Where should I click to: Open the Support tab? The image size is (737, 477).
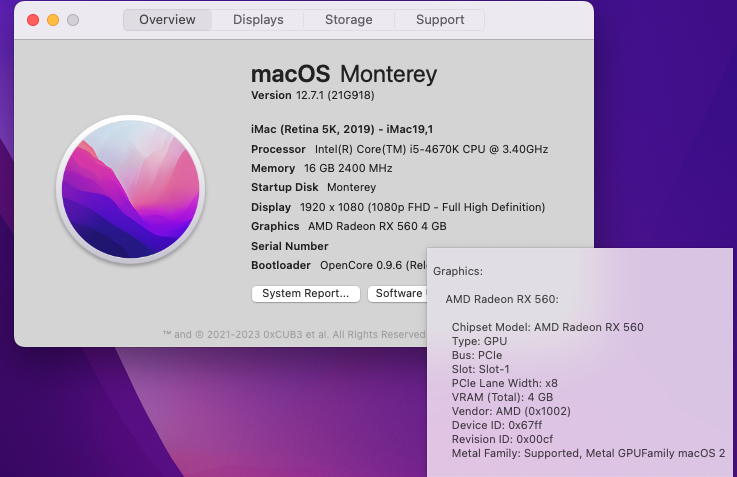[440, 20]
